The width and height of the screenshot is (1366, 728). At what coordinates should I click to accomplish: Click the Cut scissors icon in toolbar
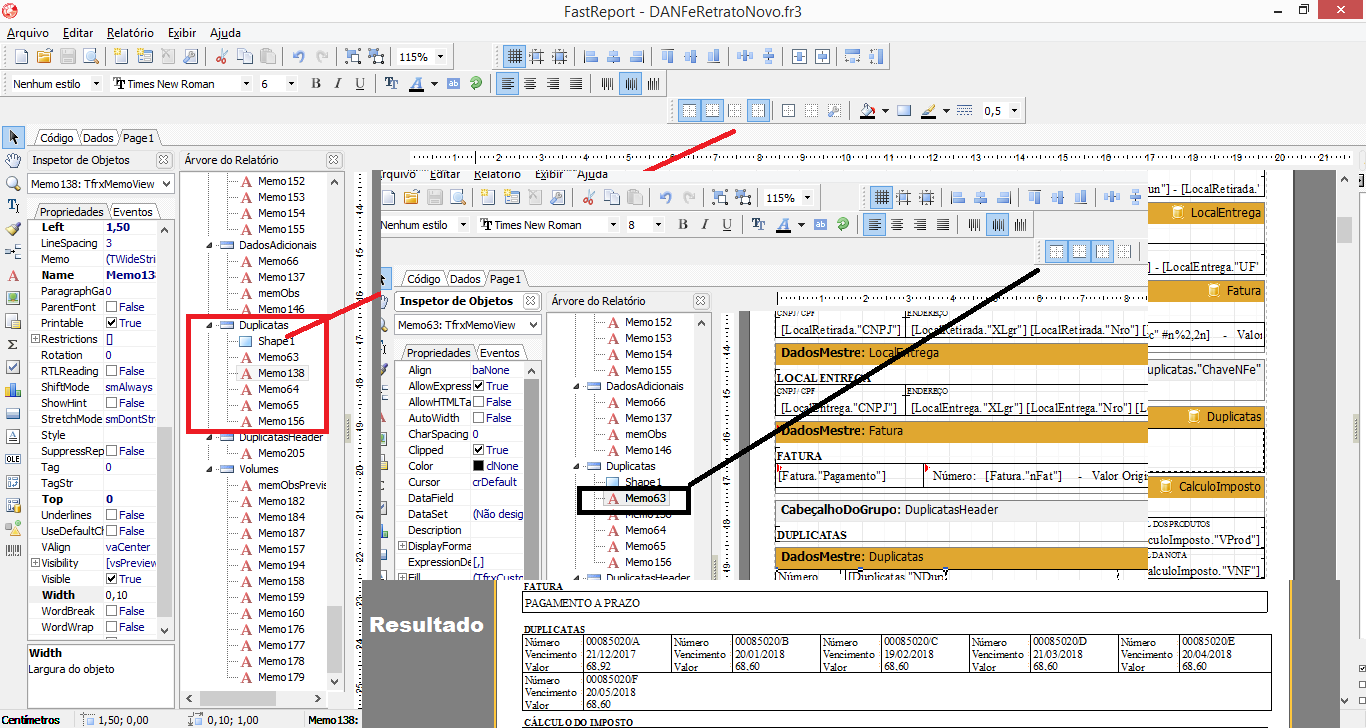click(221, 57)
